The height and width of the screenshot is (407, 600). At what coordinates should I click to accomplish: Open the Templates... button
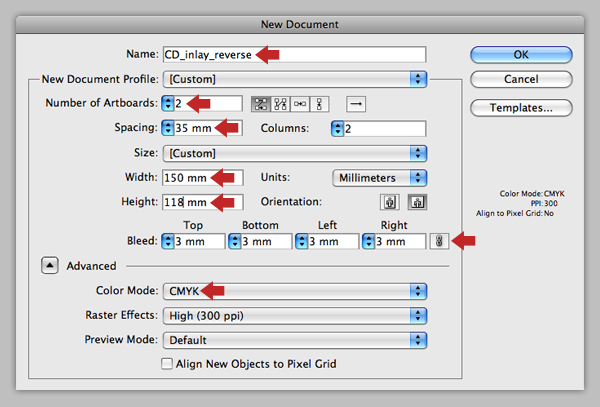(521, 108)
